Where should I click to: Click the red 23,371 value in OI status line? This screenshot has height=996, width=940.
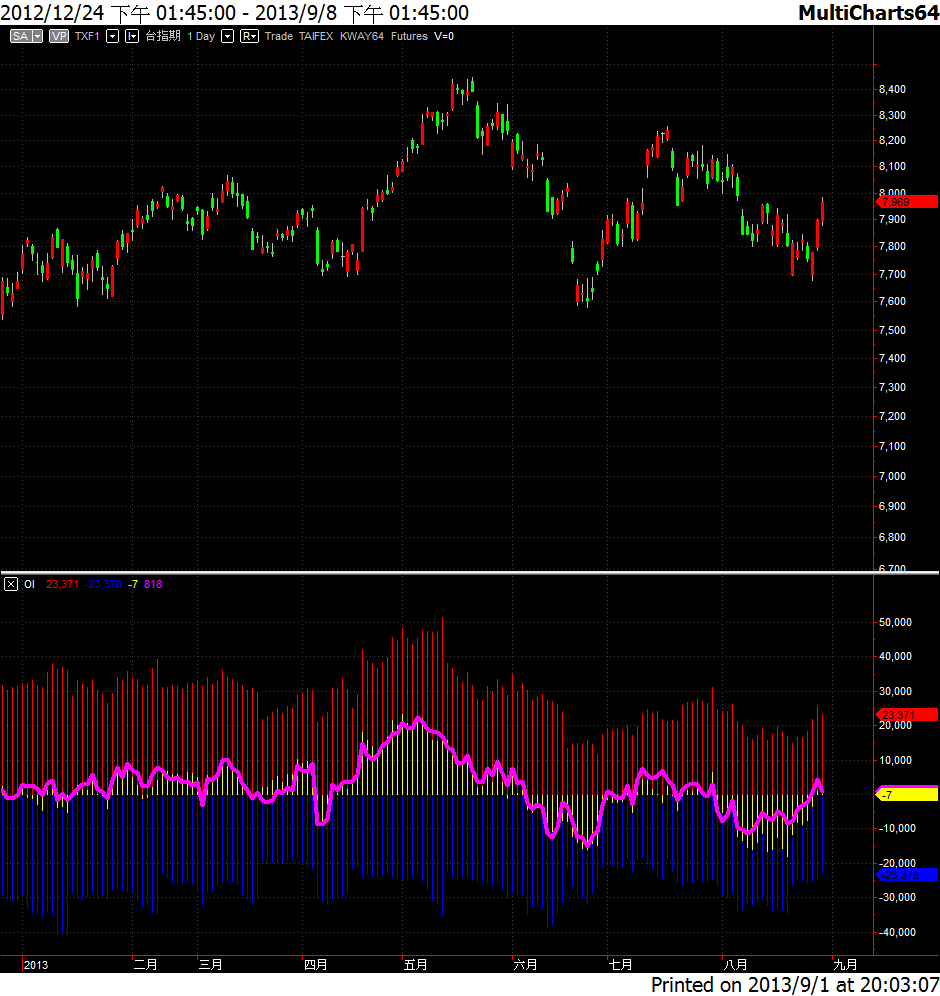tap(62, 584)
